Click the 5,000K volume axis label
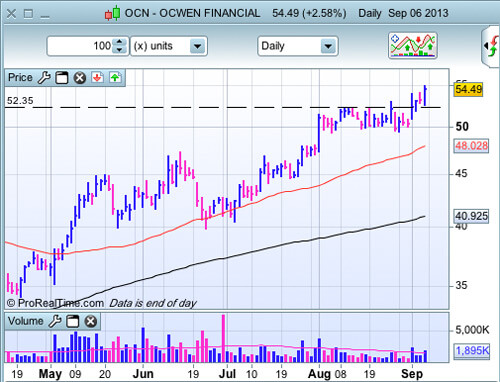 coord(472,330)
